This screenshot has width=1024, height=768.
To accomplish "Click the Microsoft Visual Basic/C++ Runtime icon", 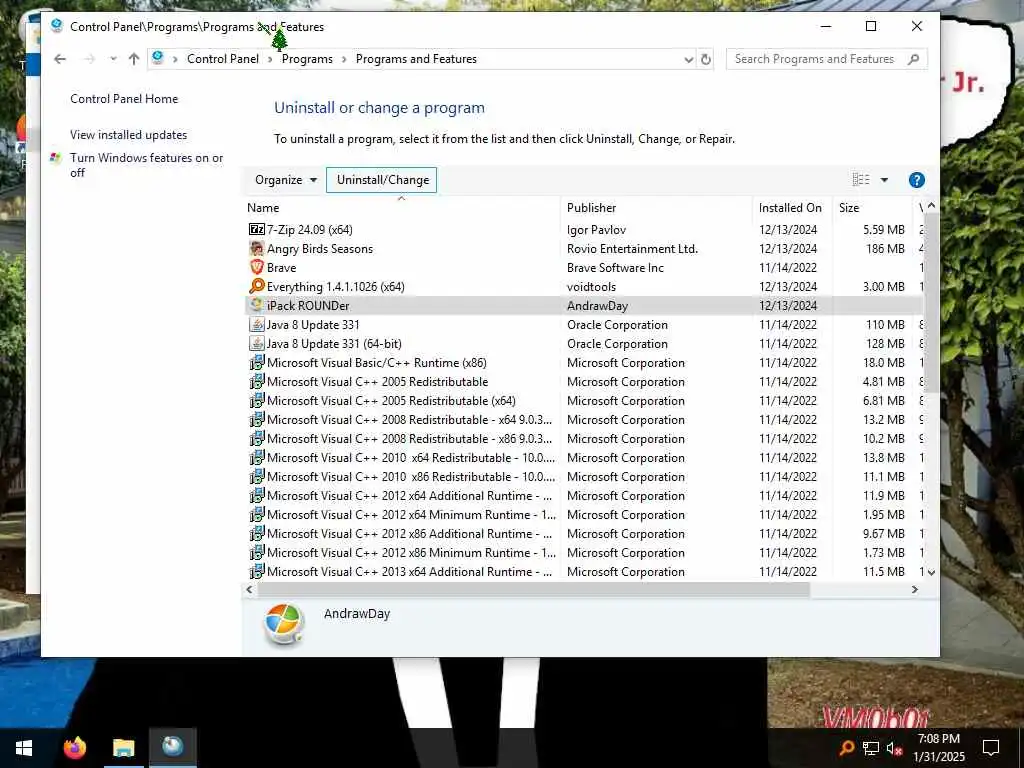I will 257,362.
